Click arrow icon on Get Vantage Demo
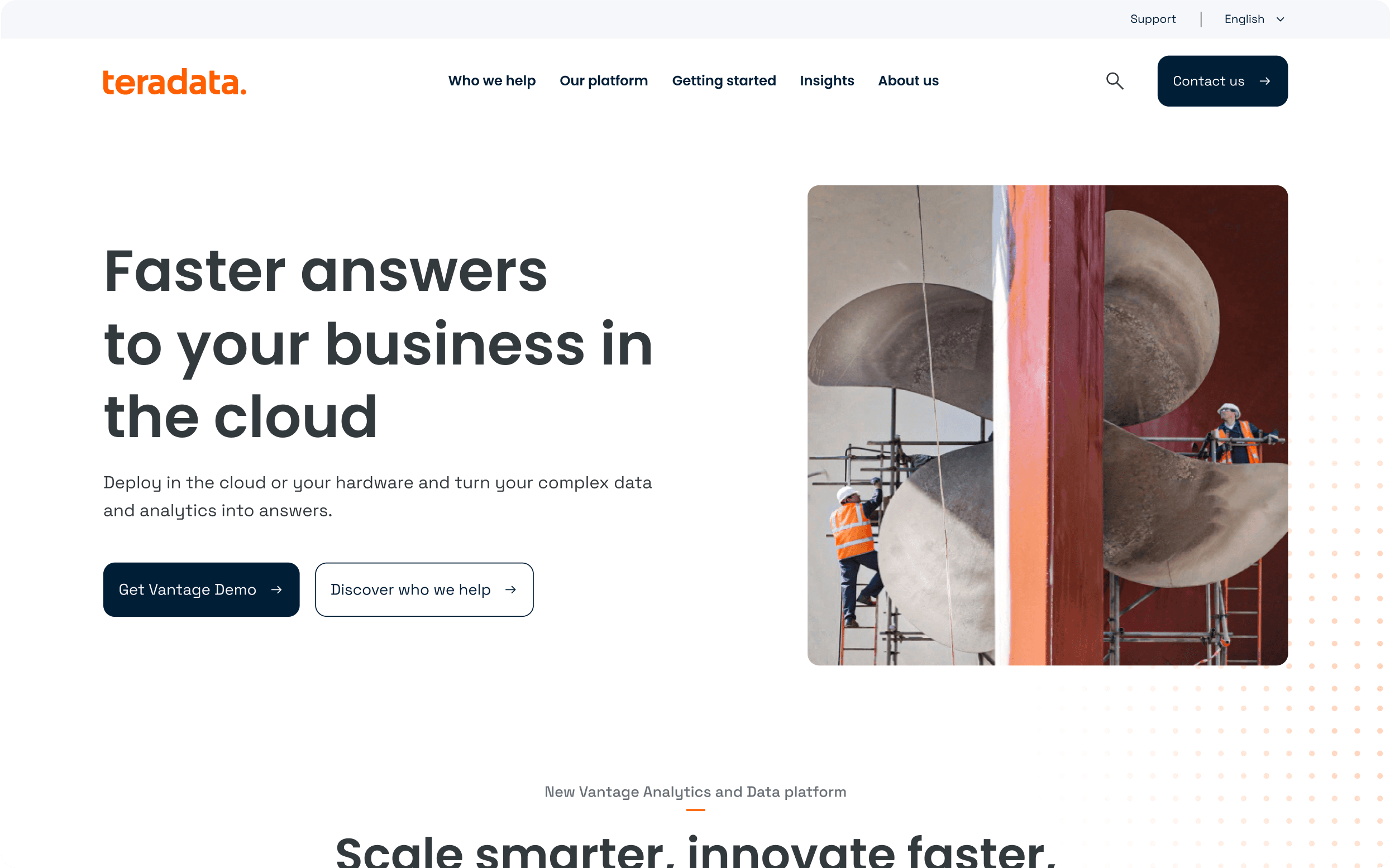The width and height of the screenshot is (1390, 868). [x=276, y=589]
